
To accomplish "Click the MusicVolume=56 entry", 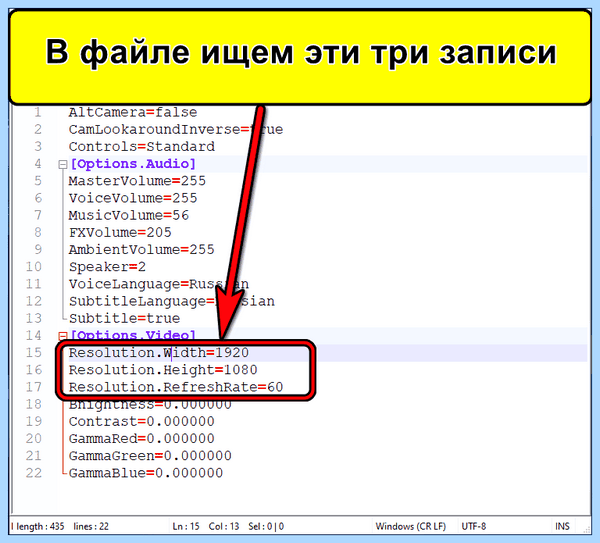I will click(129, 215).
